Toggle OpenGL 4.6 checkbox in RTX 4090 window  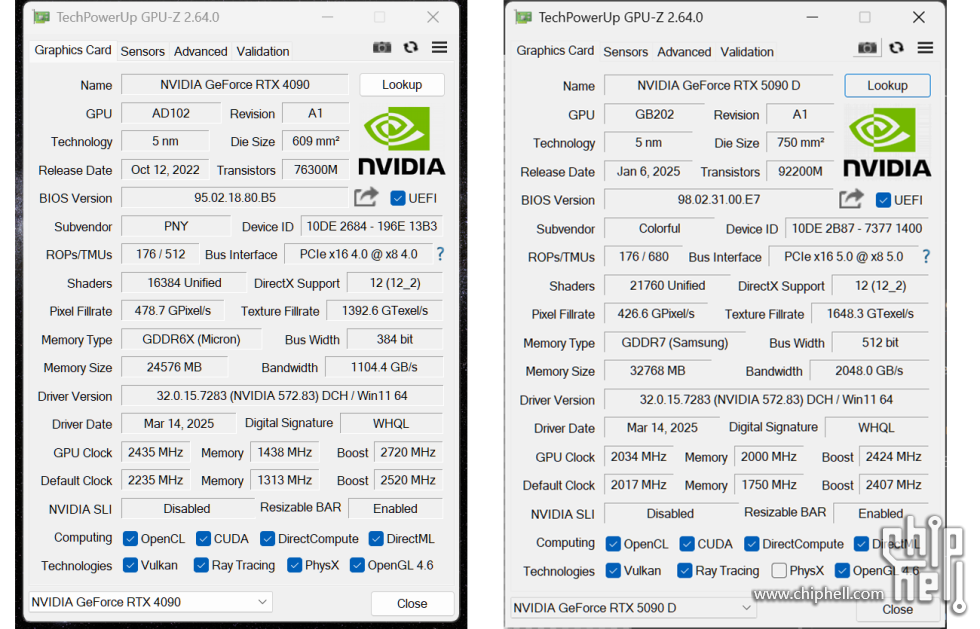[357, 565]
